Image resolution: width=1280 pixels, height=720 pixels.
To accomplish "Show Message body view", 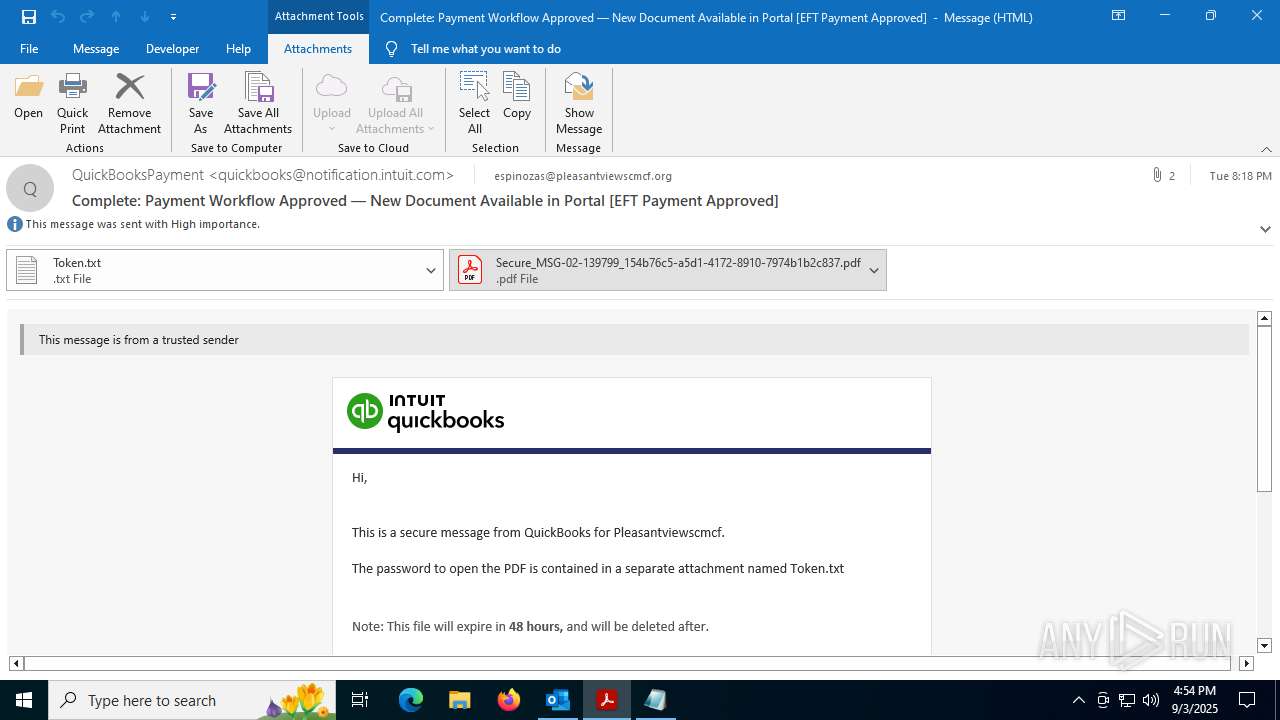I will pos(579,104).
